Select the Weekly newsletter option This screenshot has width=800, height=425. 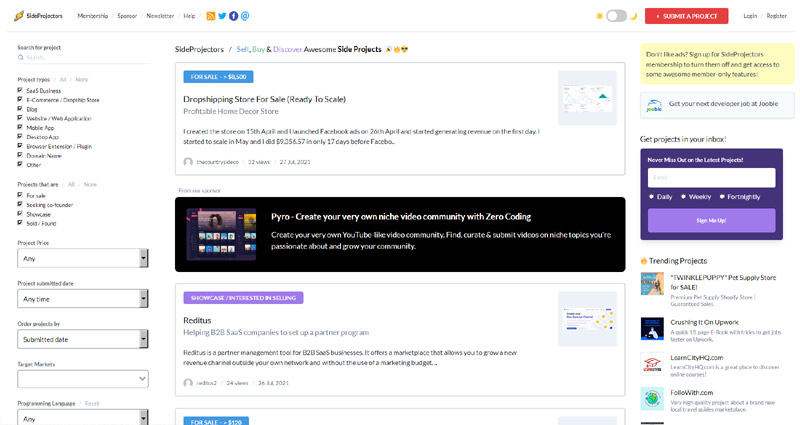(x=684, y=196)
